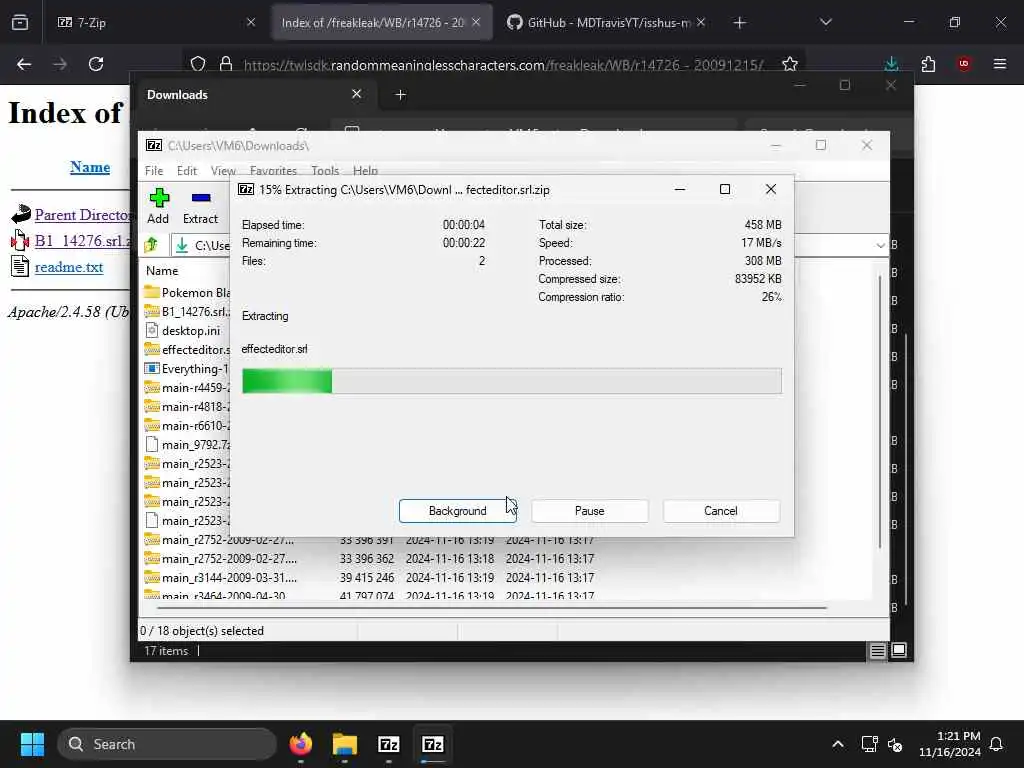Select B1_14276.srl archive in 7-Zip list
Image resolution: width=1024 pixels, height=768 pixels.
click(x=187, y=312)
